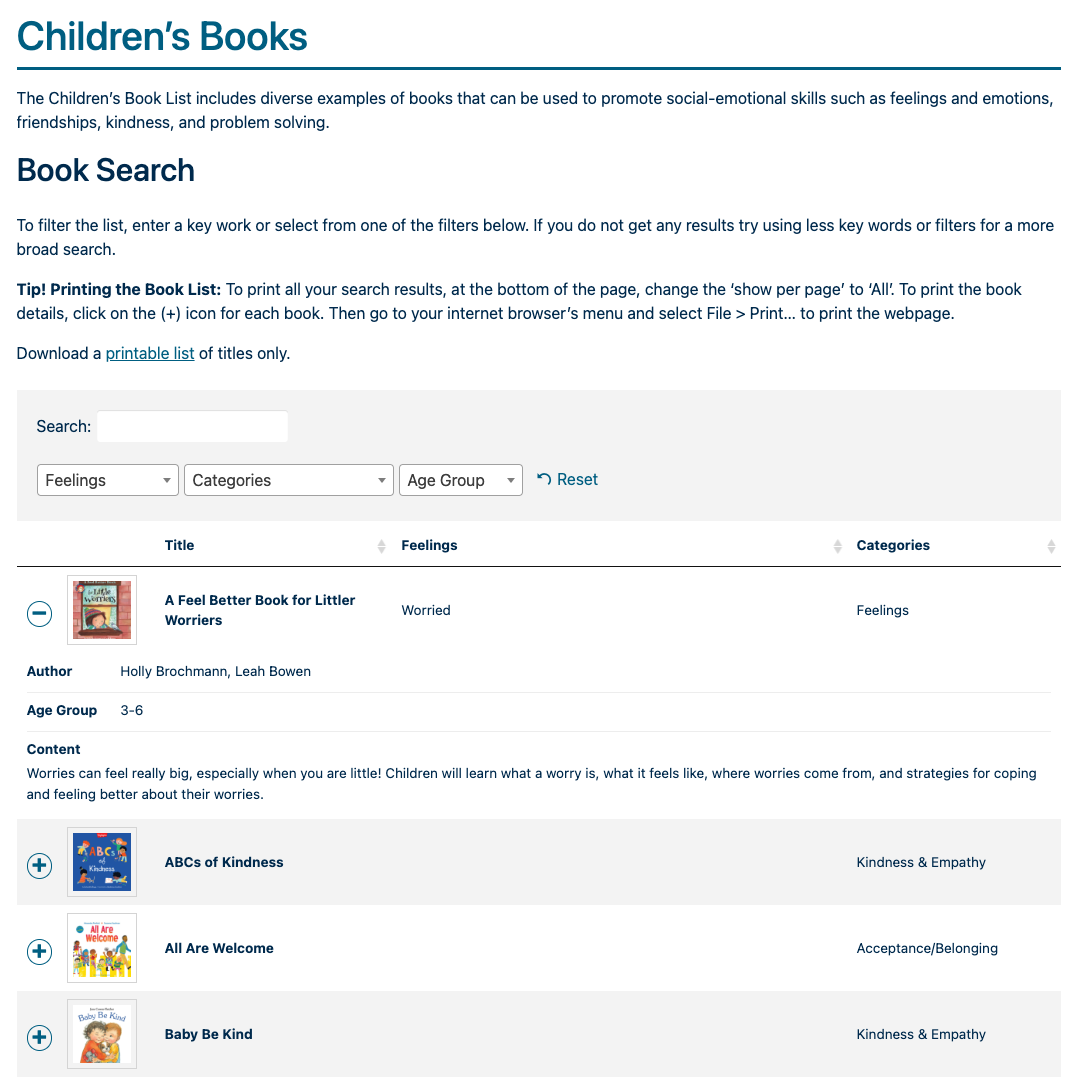Click the Reset link text
The height and width of the screenshot is (1081, 1082).
pos(577,479)
